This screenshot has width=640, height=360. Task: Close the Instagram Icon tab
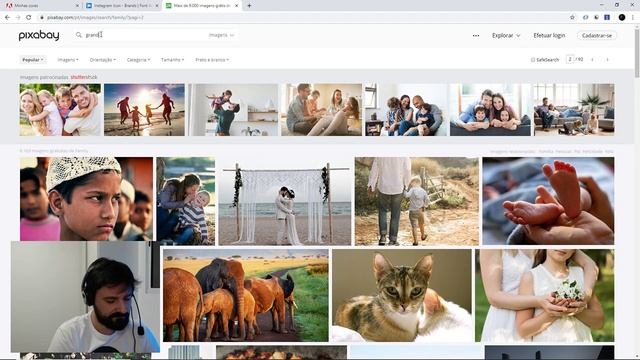click(x=157, y=6)
